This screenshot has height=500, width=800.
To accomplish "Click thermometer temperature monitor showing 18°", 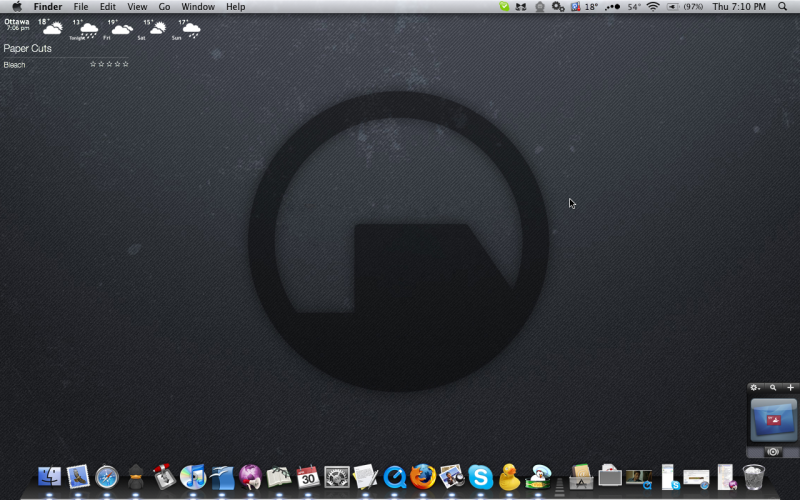I will (x=585, y=7).
